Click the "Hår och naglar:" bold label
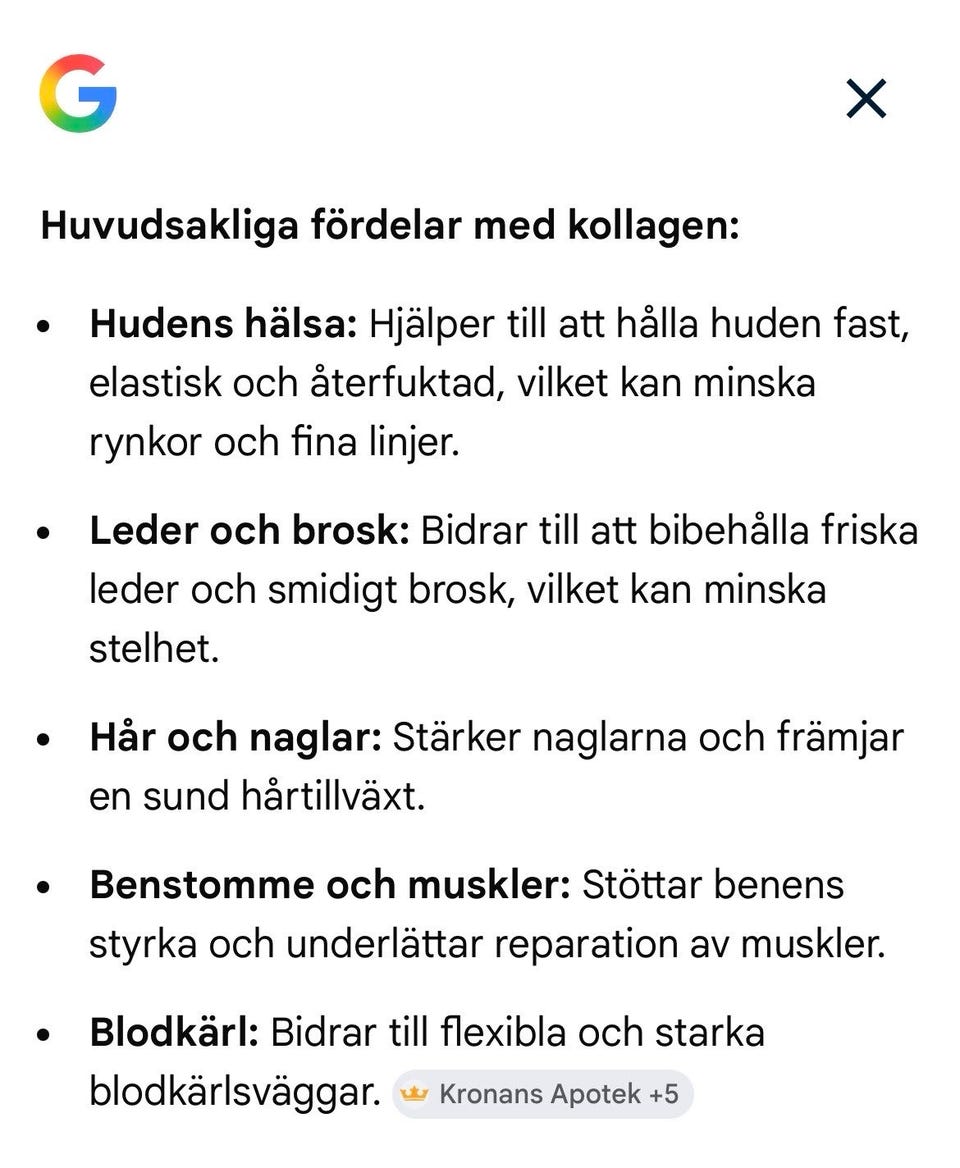The image size is (960, 1168). (x=236, y=738)
